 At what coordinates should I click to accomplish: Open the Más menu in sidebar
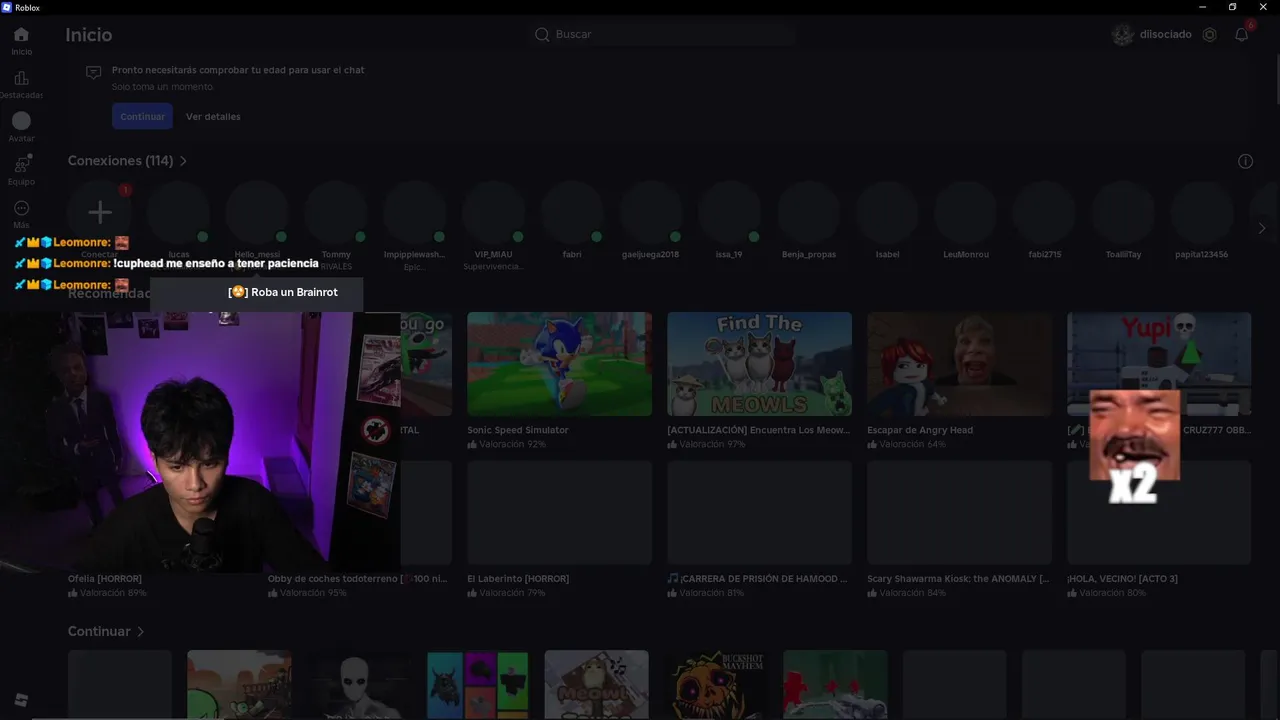21,208
